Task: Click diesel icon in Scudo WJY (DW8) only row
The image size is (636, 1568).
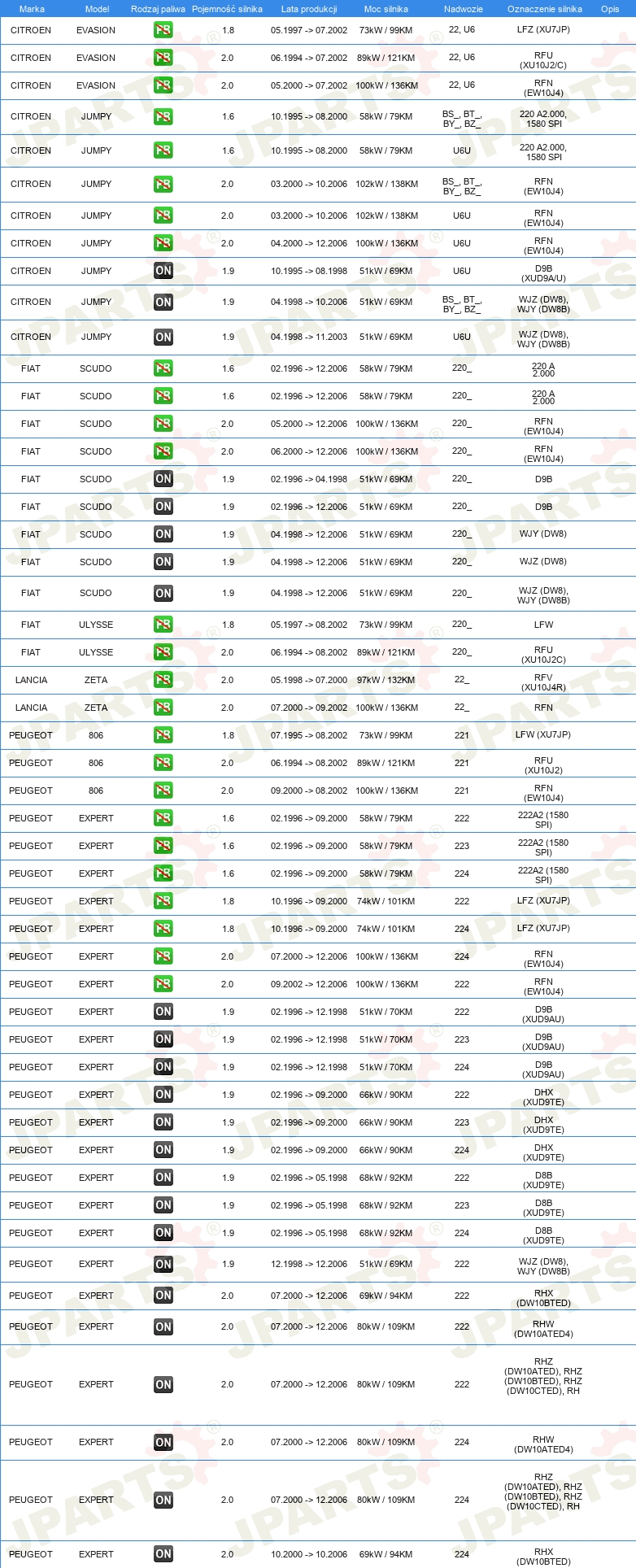Action: (163, 534)
